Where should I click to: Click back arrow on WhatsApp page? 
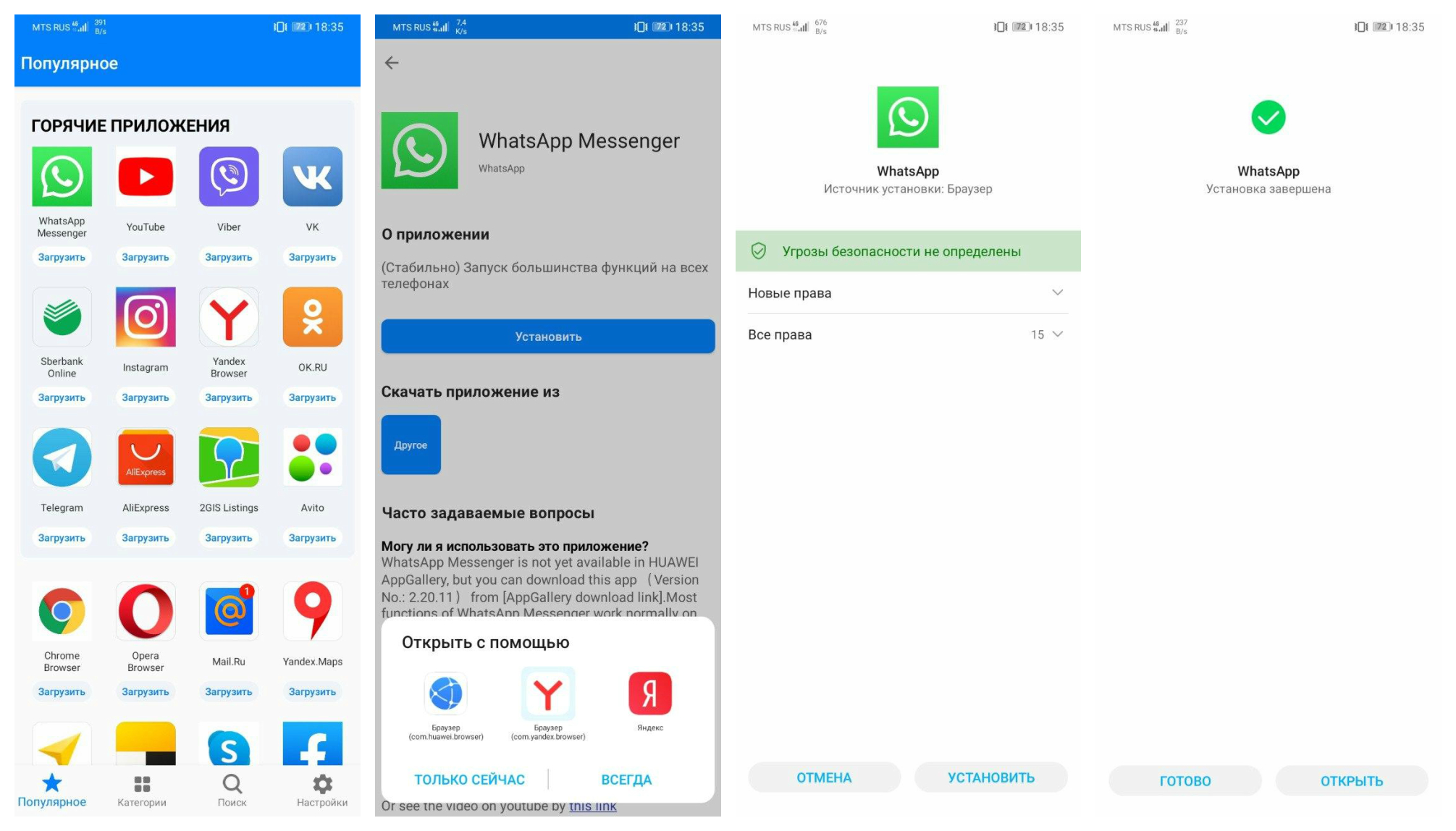tap(392, 62)
